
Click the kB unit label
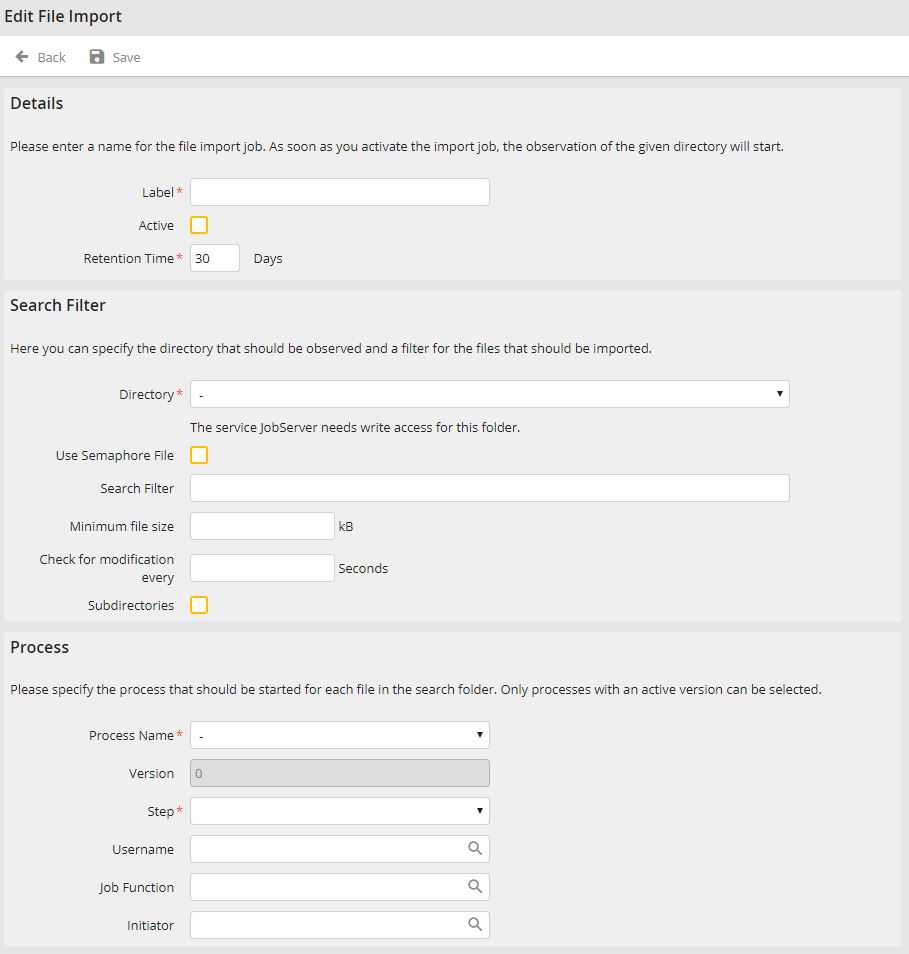click(346, 526)
